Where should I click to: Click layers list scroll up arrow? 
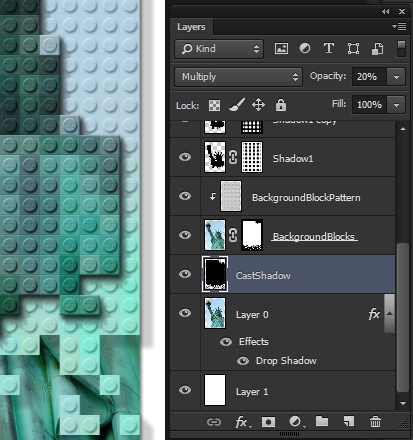click(403, 129)
